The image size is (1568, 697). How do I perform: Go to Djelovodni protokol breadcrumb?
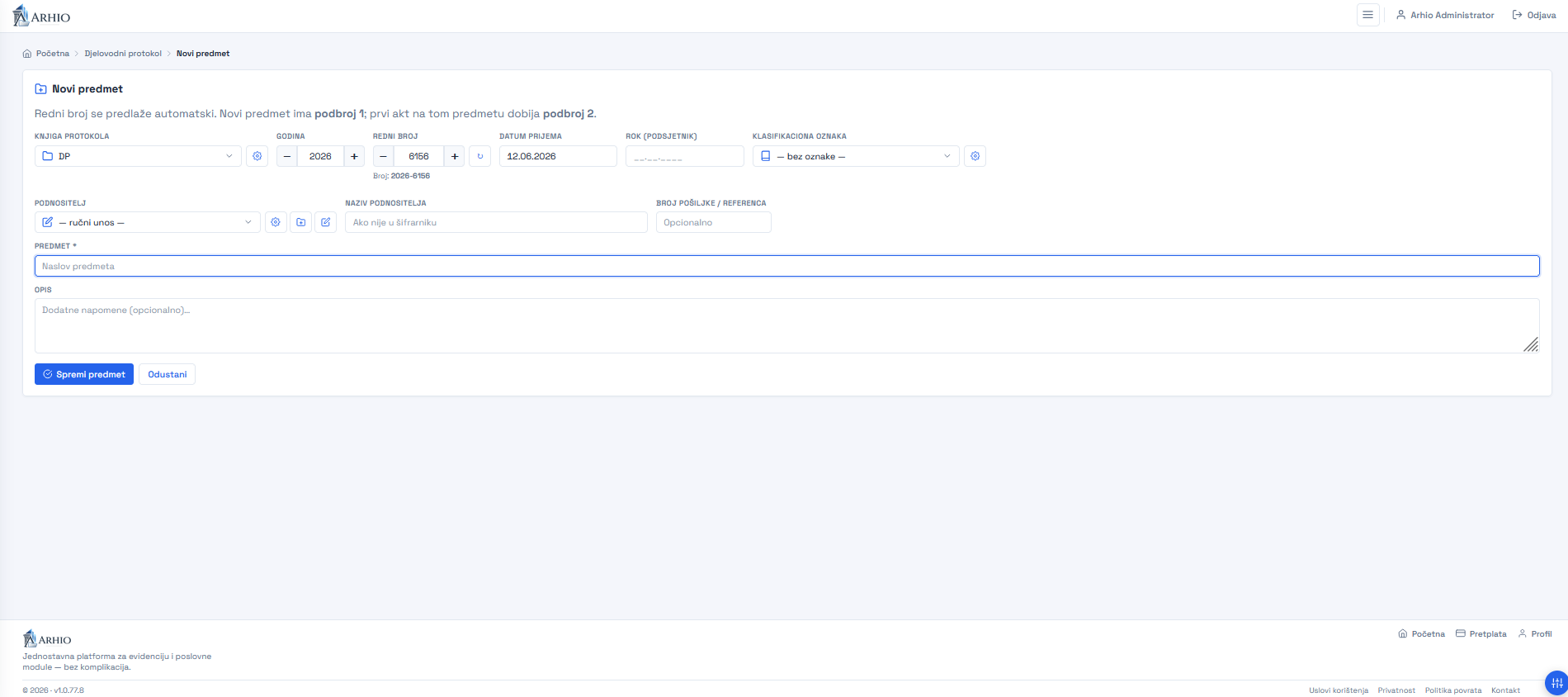click(x=123, y=54)
